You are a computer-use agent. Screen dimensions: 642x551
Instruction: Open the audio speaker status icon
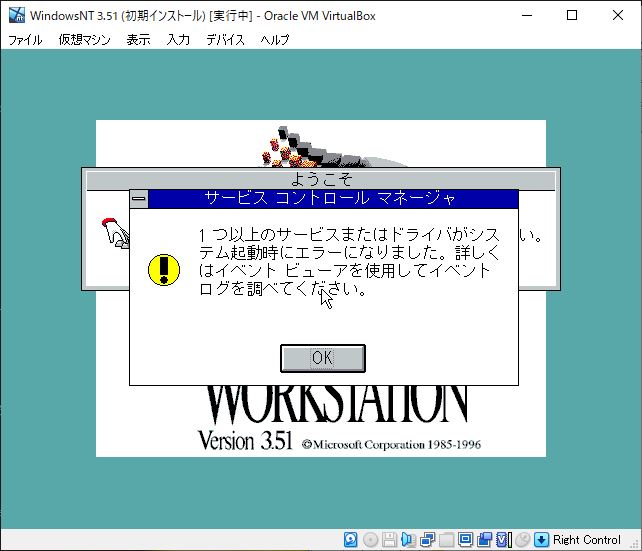408,540
